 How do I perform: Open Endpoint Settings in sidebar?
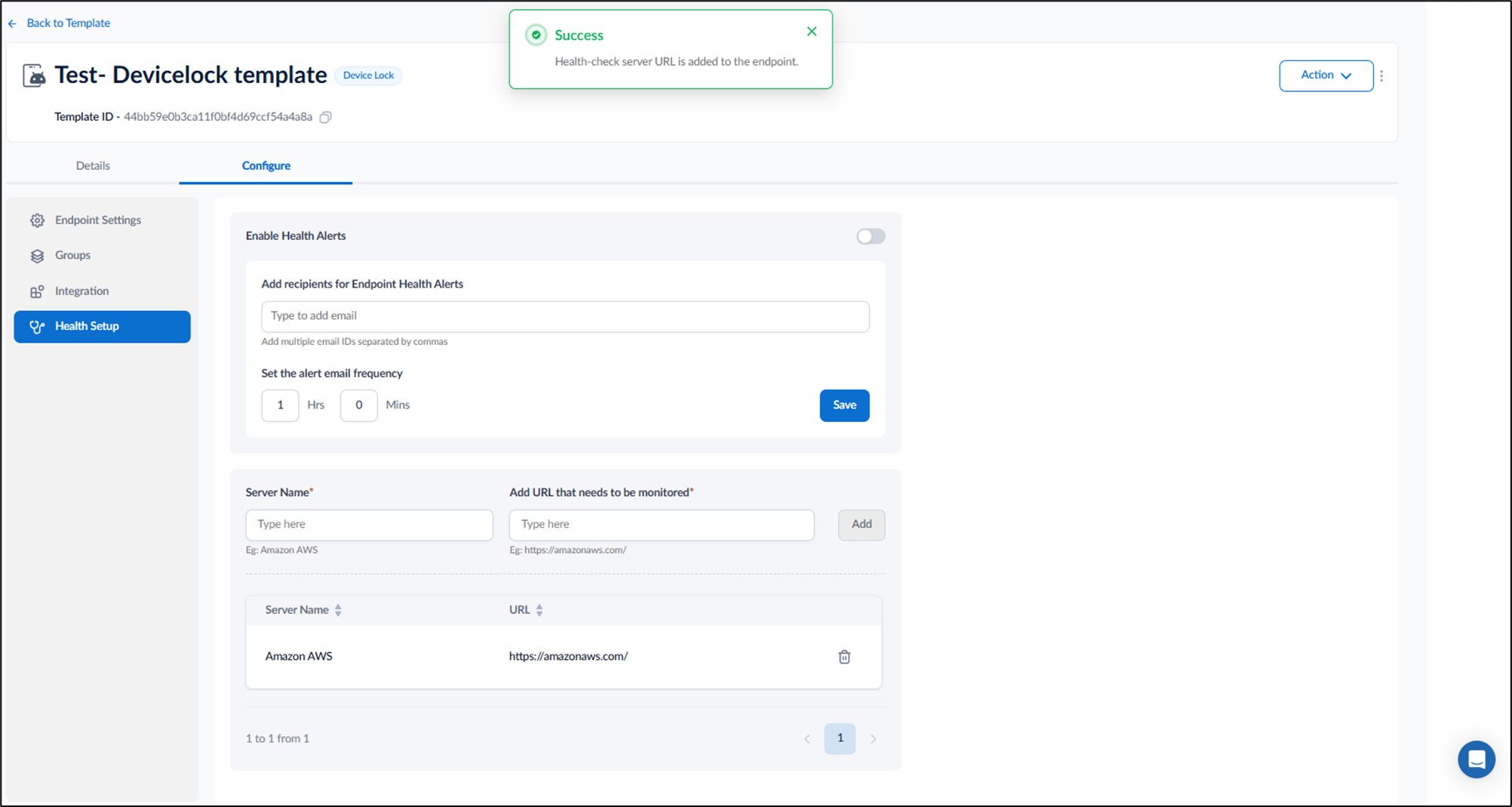(103, 220)
